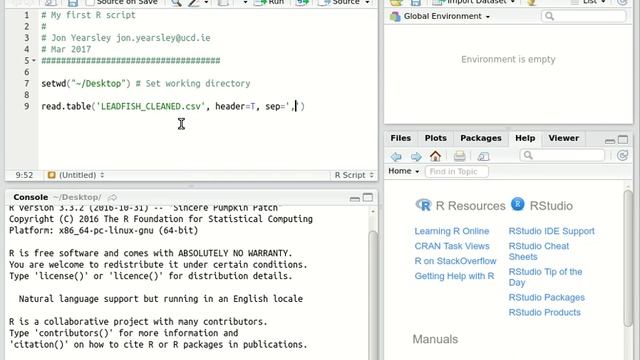Run the current line with Run button
Viewport: 640px width, 360px height.
click(269, 2)
